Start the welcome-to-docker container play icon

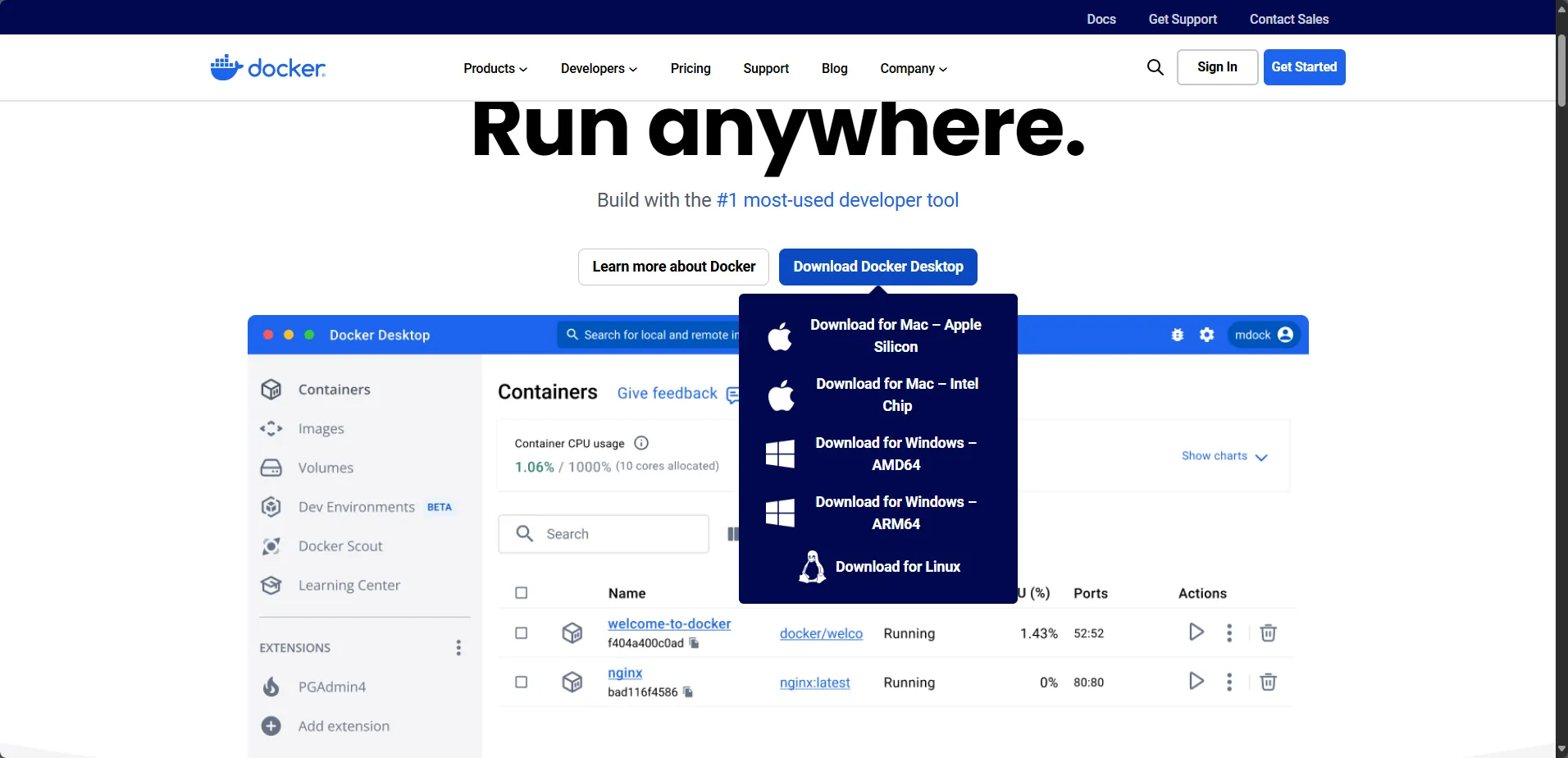1197,632
